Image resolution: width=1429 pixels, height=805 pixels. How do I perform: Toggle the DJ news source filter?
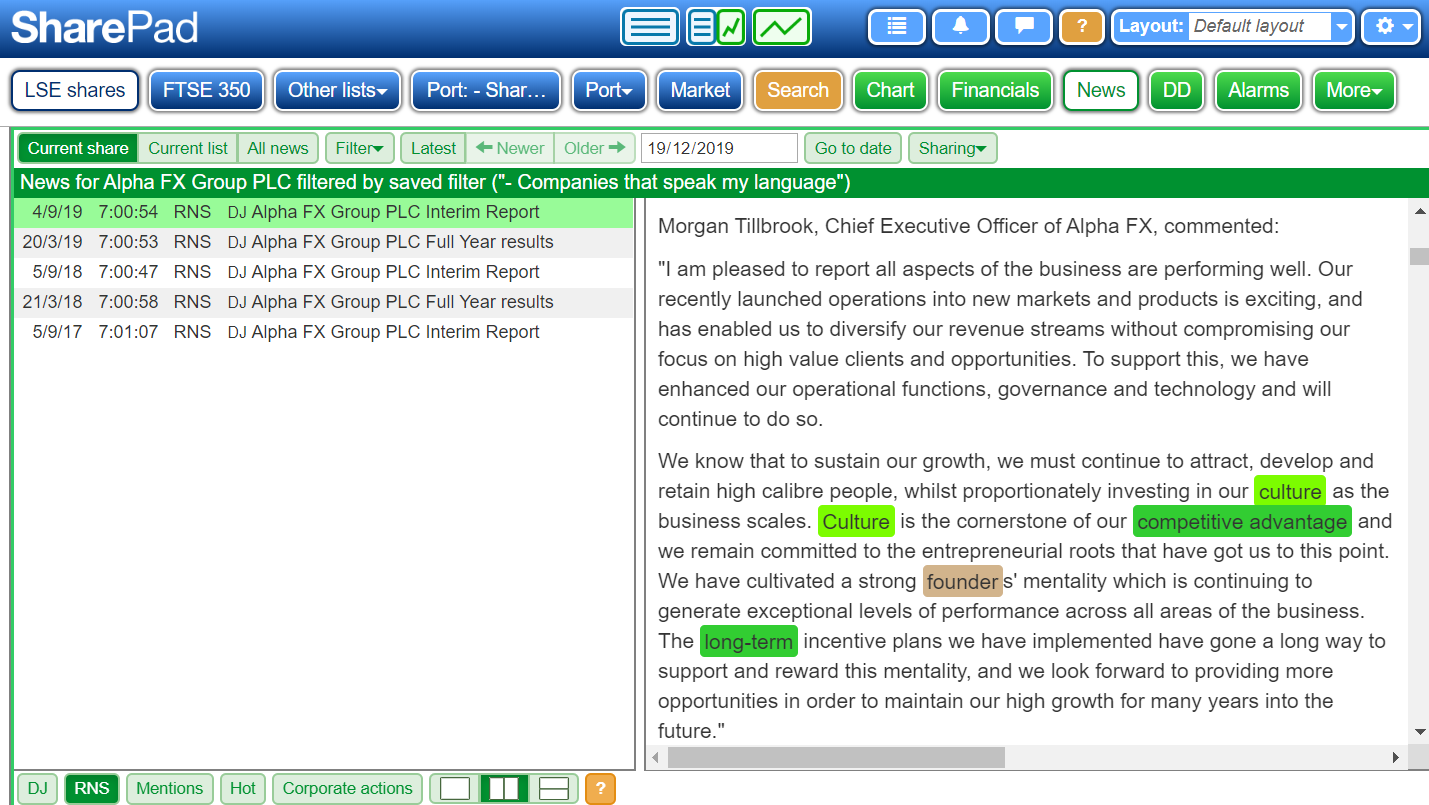(x=37, y=788)
